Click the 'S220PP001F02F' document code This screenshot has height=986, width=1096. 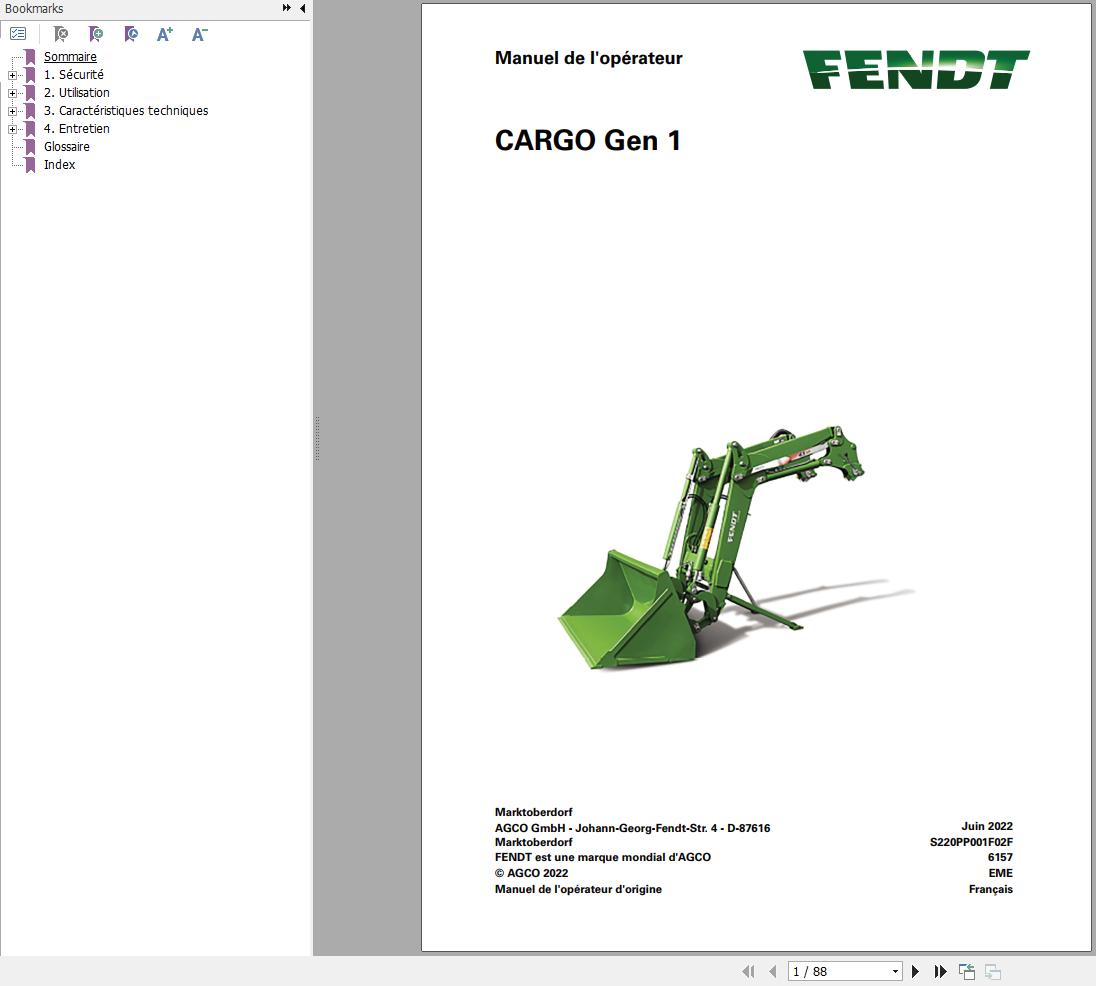click(971, 842)
